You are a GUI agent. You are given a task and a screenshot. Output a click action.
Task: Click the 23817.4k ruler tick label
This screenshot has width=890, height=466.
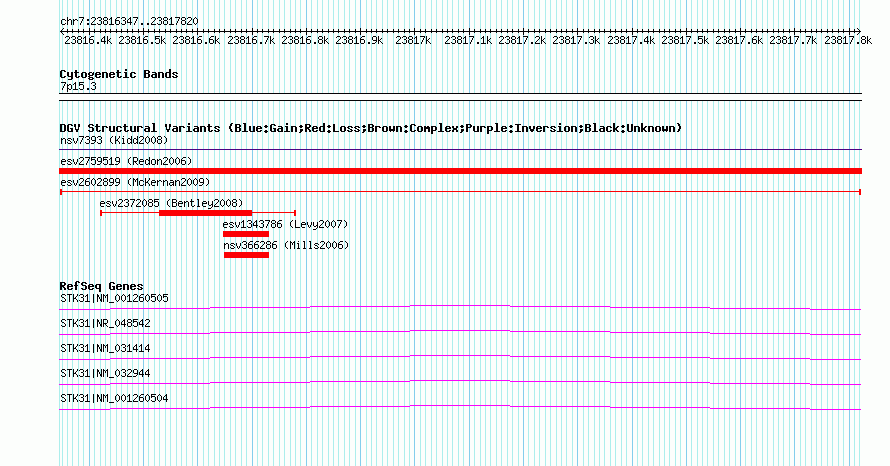pos(631,40)
